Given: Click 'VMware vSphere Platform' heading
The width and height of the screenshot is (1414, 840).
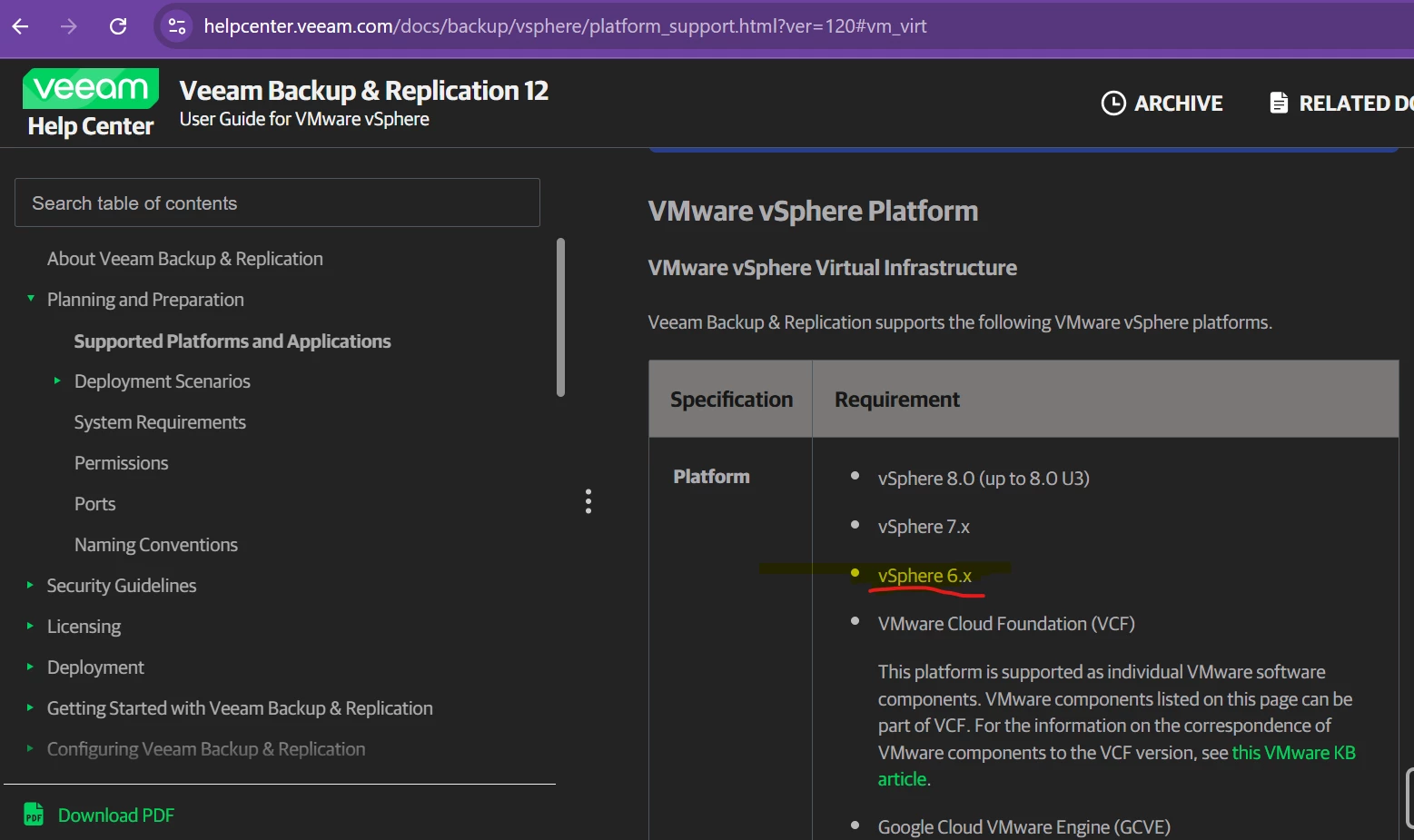Looking at the screenshot, I should tap(813, 211).
